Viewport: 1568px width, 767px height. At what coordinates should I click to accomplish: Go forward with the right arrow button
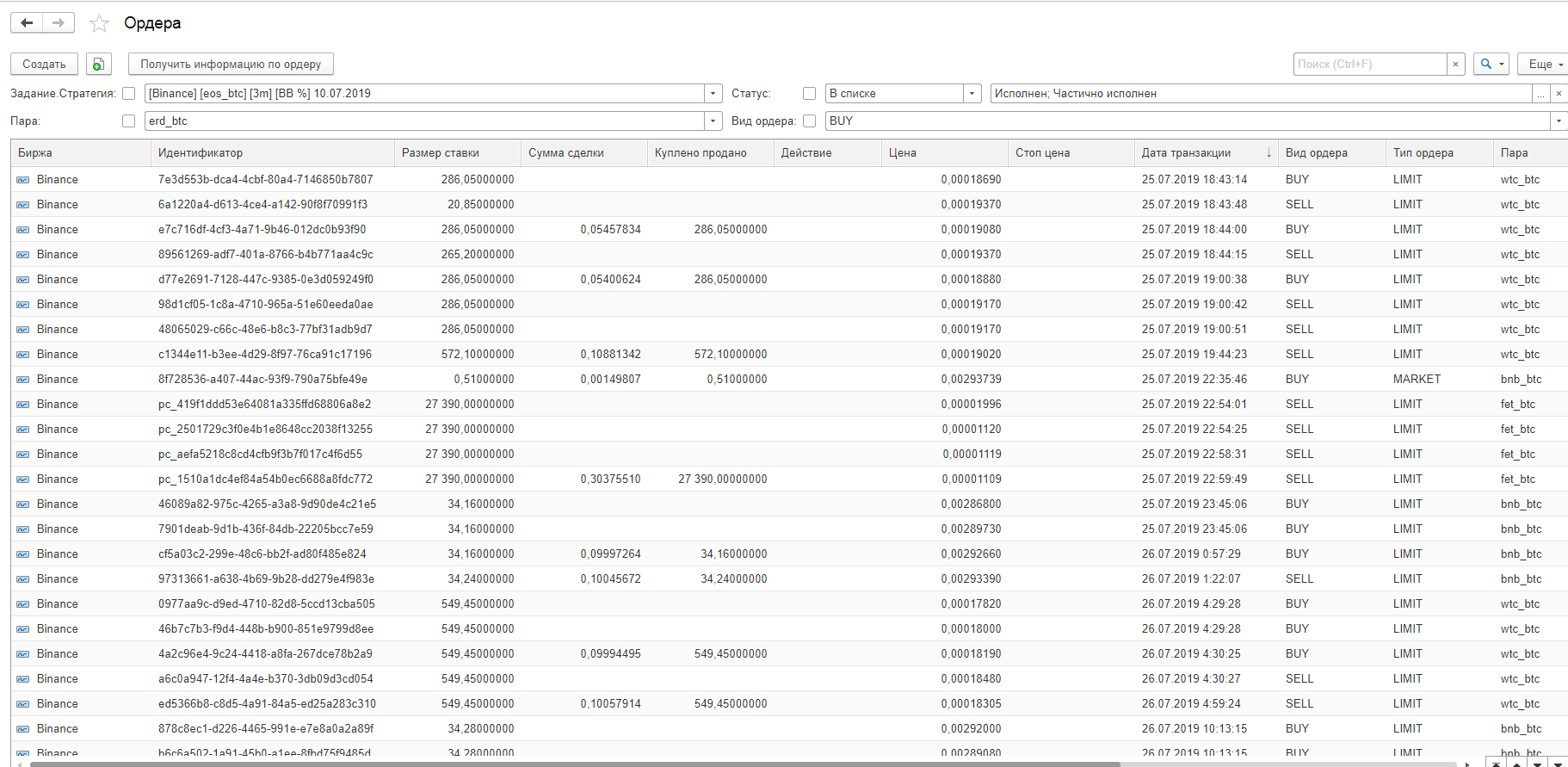59,23
